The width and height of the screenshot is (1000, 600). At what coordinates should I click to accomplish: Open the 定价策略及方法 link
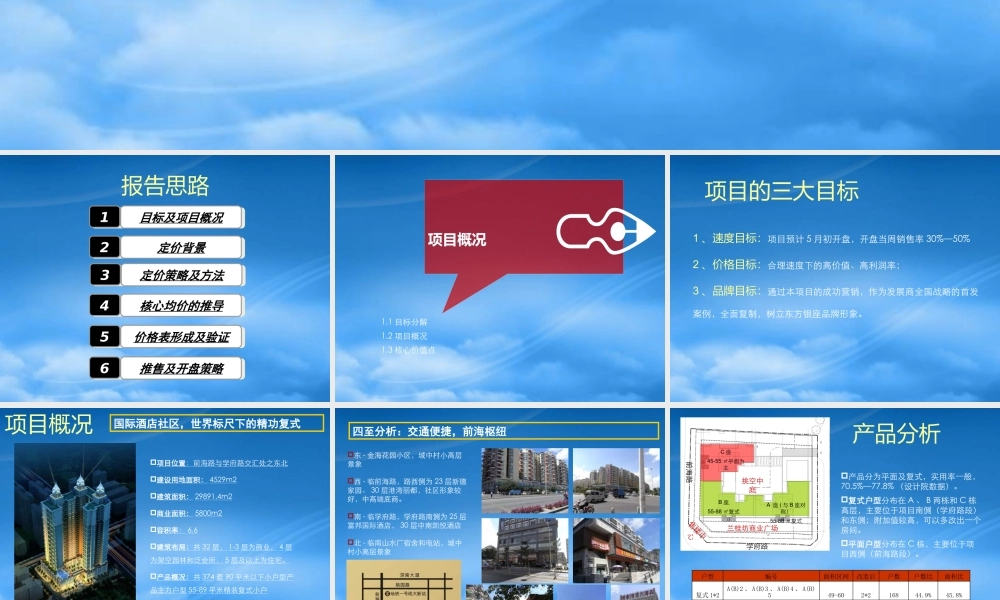click(x=182, y=275)
